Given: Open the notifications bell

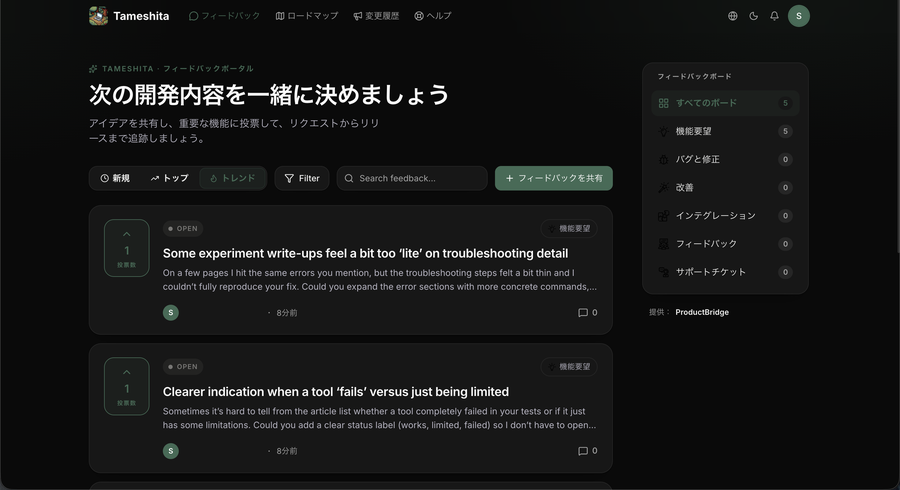Looking at the screenshot, I should (774, 16).
